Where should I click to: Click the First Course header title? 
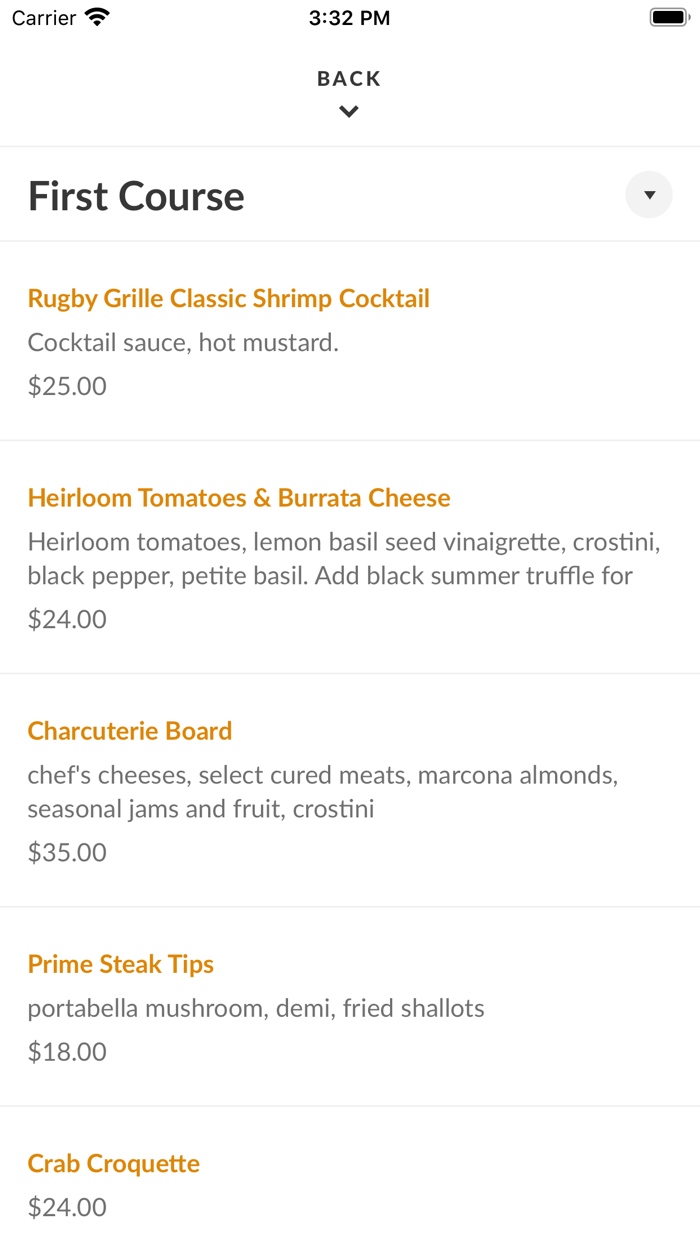pos(136,195)
